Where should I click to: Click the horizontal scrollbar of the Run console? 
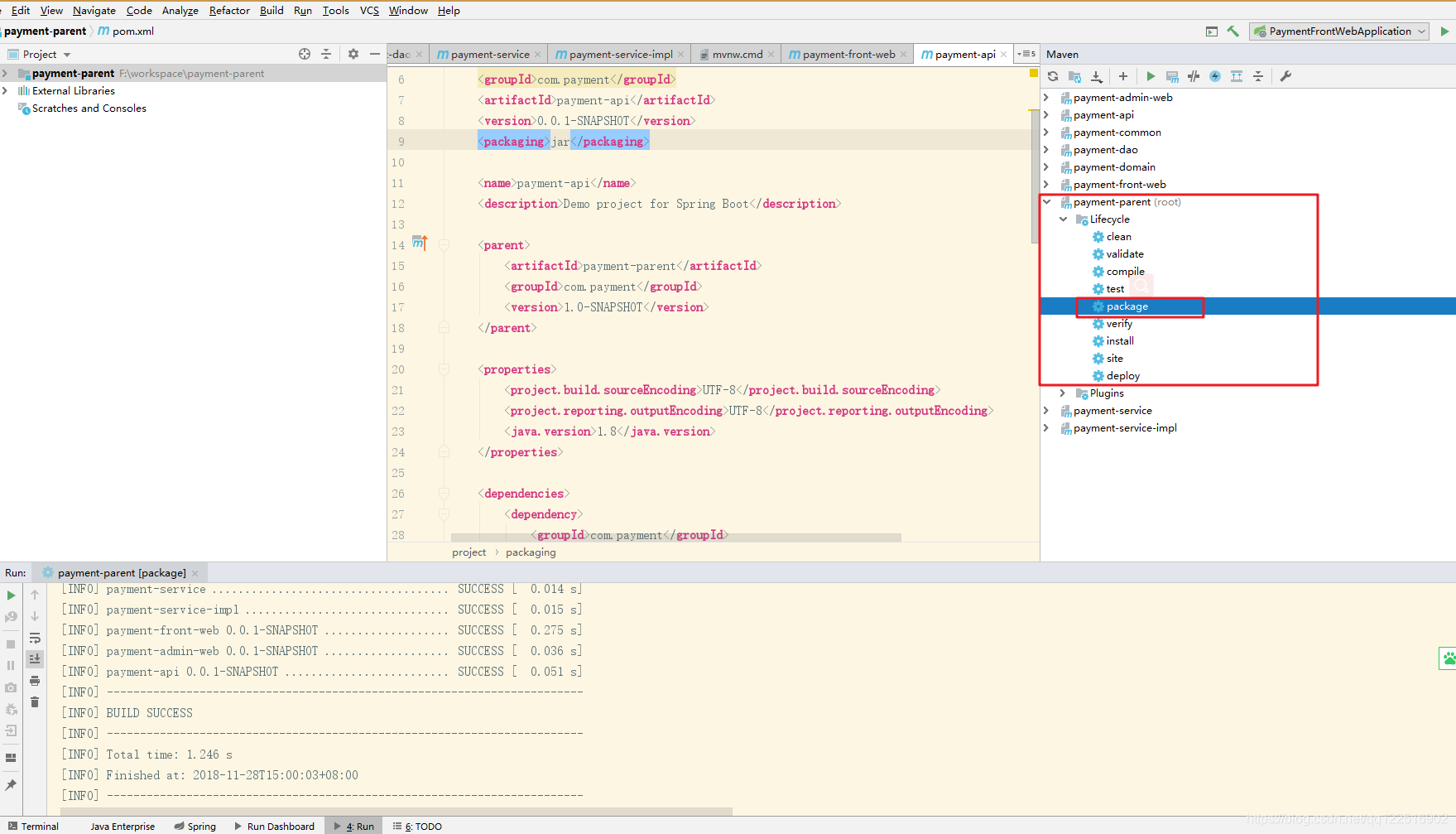(396, 811)
